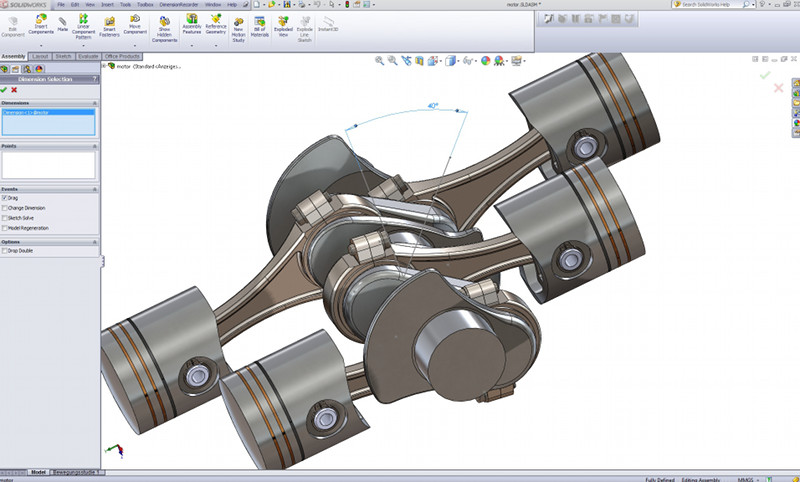Screen dimensions: 800x482
Task: Select the Mate tool
Action: pos(62,20)
